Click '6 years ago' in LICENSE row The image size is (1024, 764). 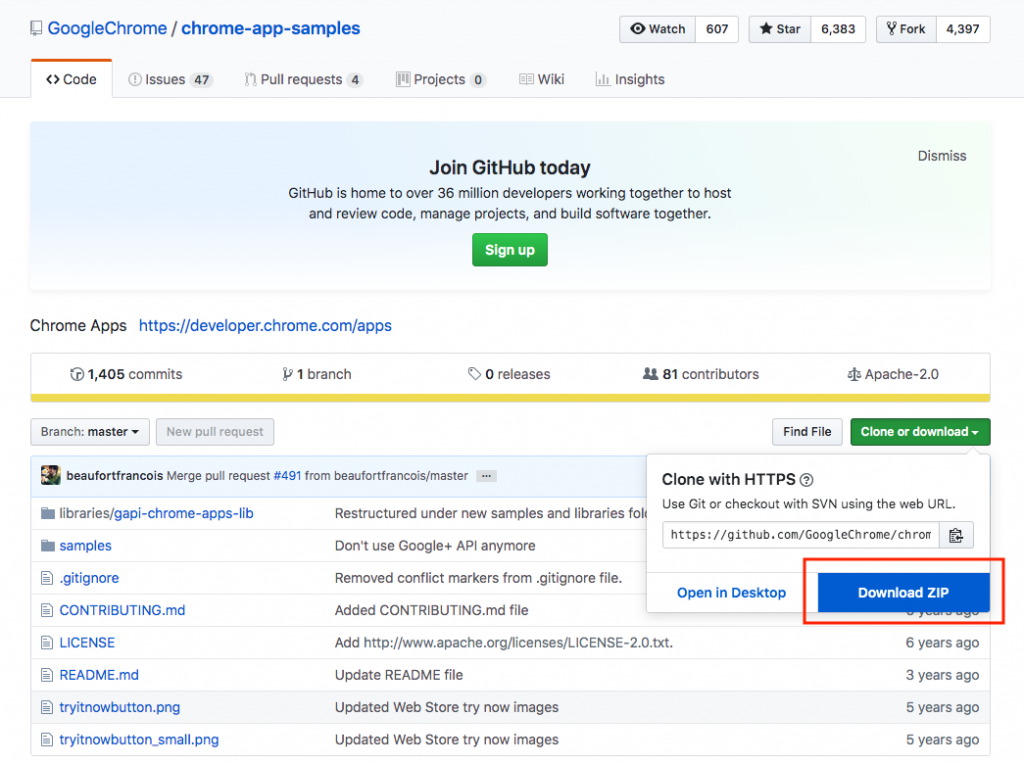pos(942,643)
